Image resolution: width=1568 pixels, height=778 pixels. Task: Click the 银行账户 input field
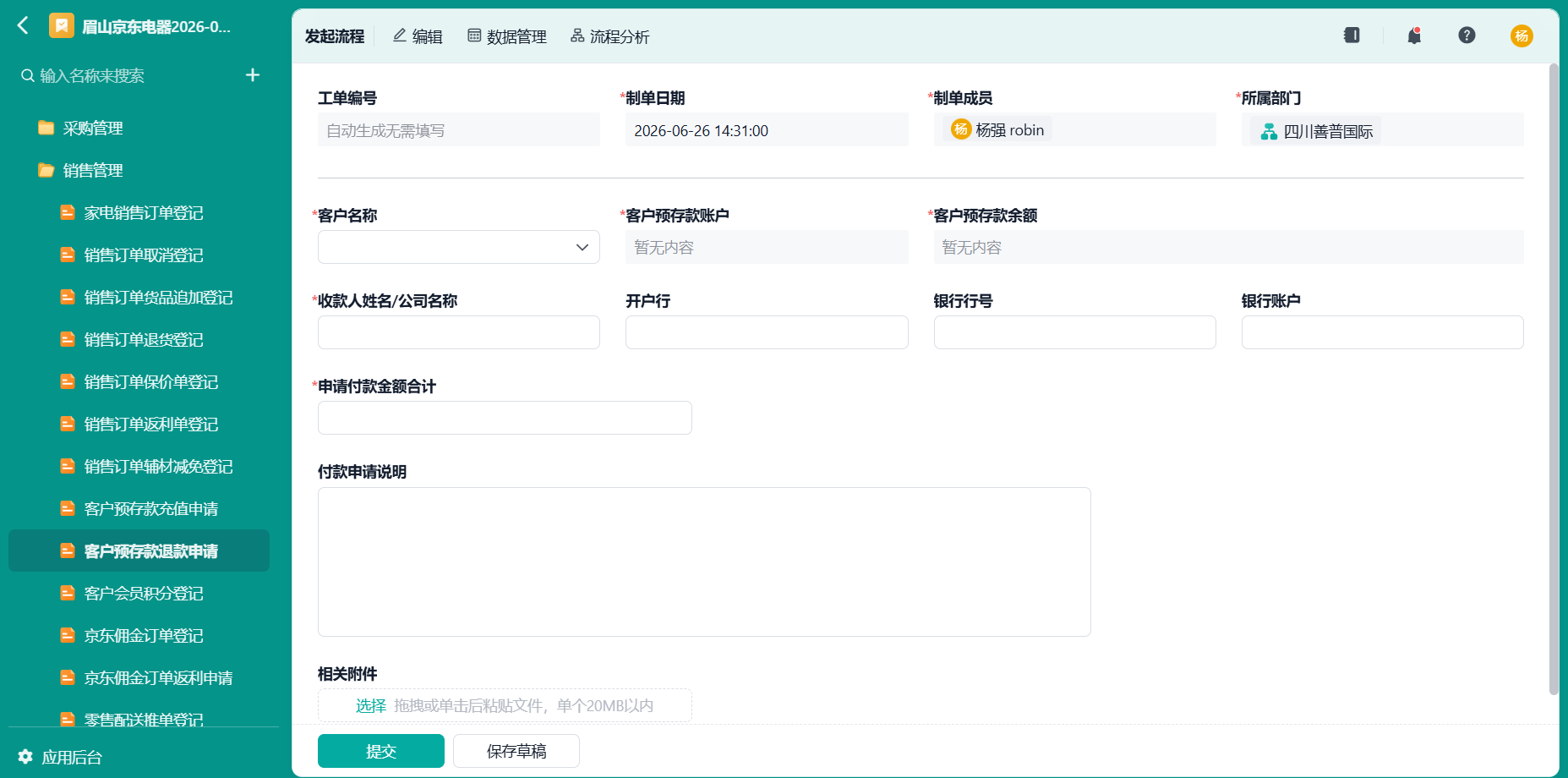(x=1382, y=332)
